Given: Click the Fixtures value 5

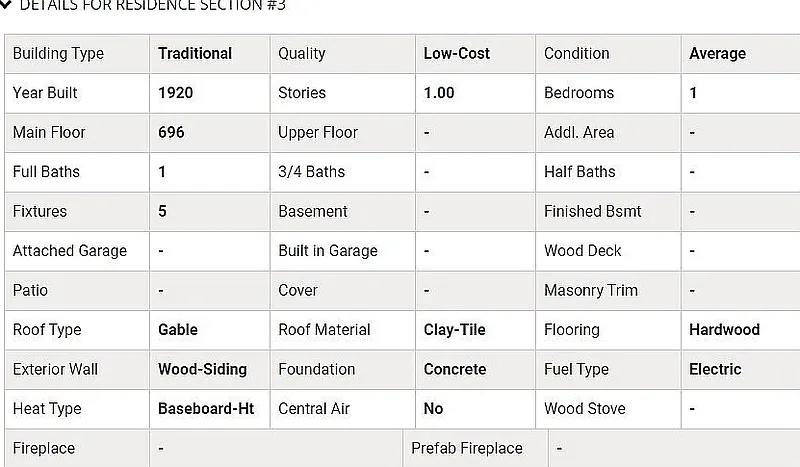Looking at the screenshot, I should 163,211.
